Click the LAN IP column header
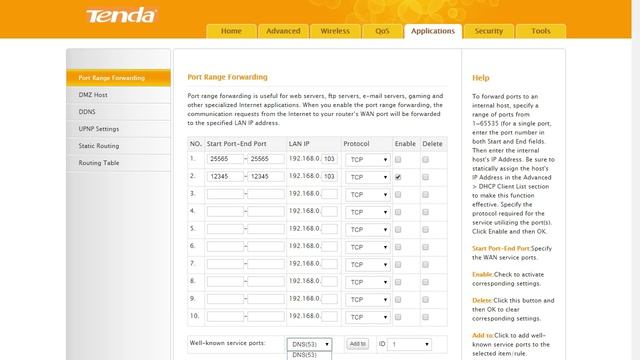 (299, 144)
